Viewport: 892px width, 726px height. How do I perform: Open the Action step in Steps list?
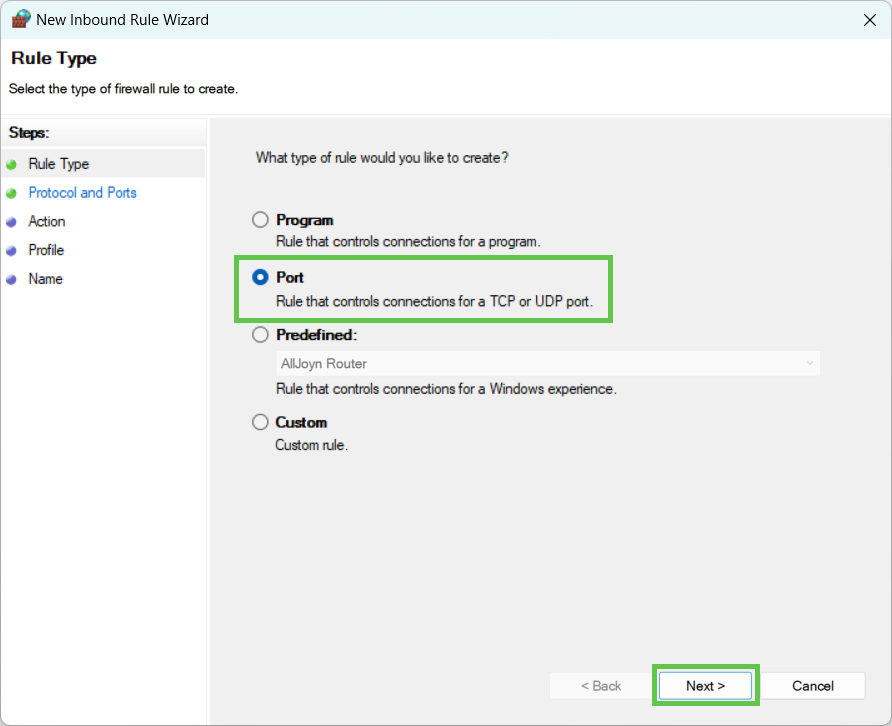(x=47, y=221)
